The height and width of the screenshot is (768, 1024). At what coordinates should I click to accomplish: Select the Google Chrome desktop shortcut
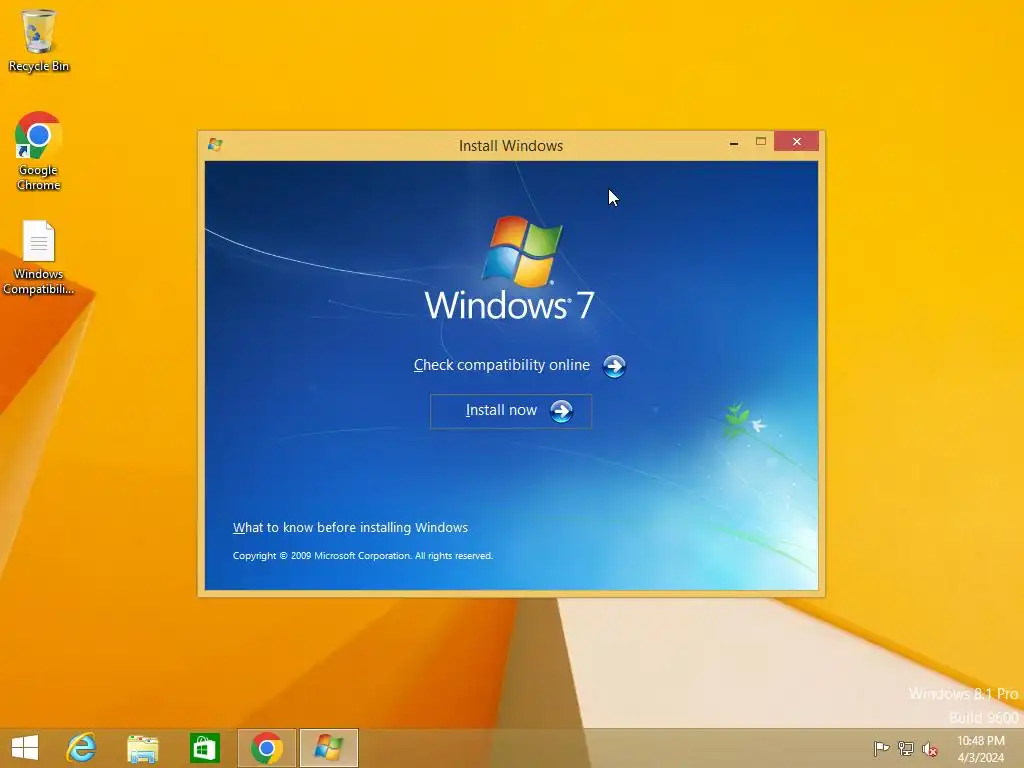tap(39, 152)
